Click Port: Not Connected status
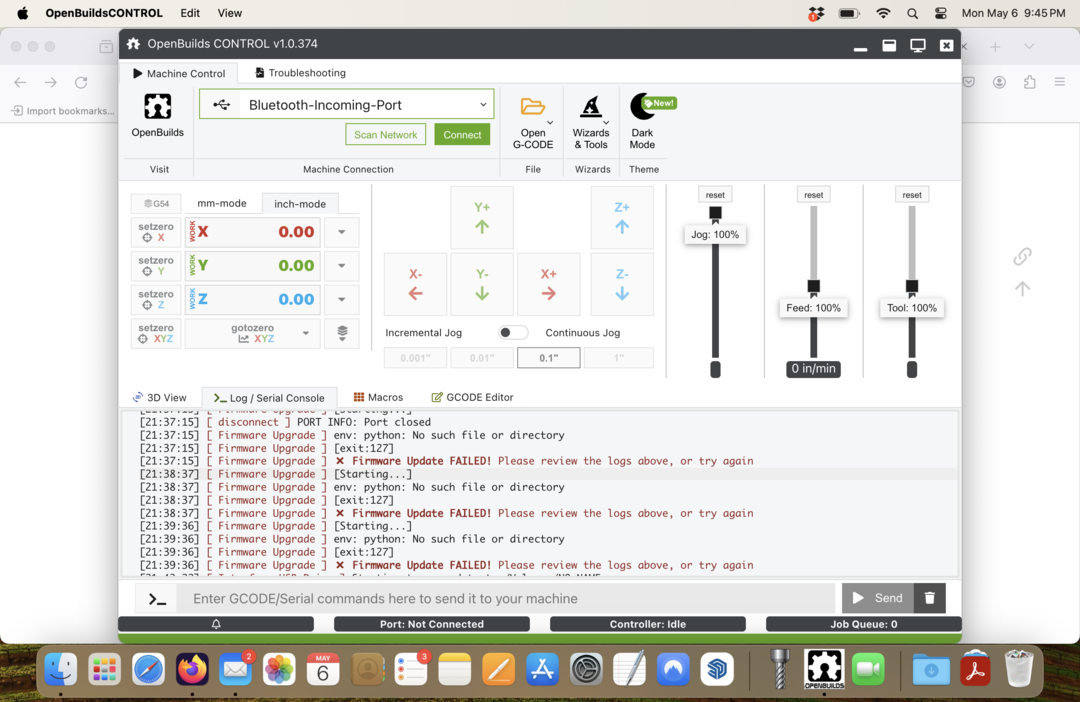The image size is (1080, 702). (x=432, y=624)
